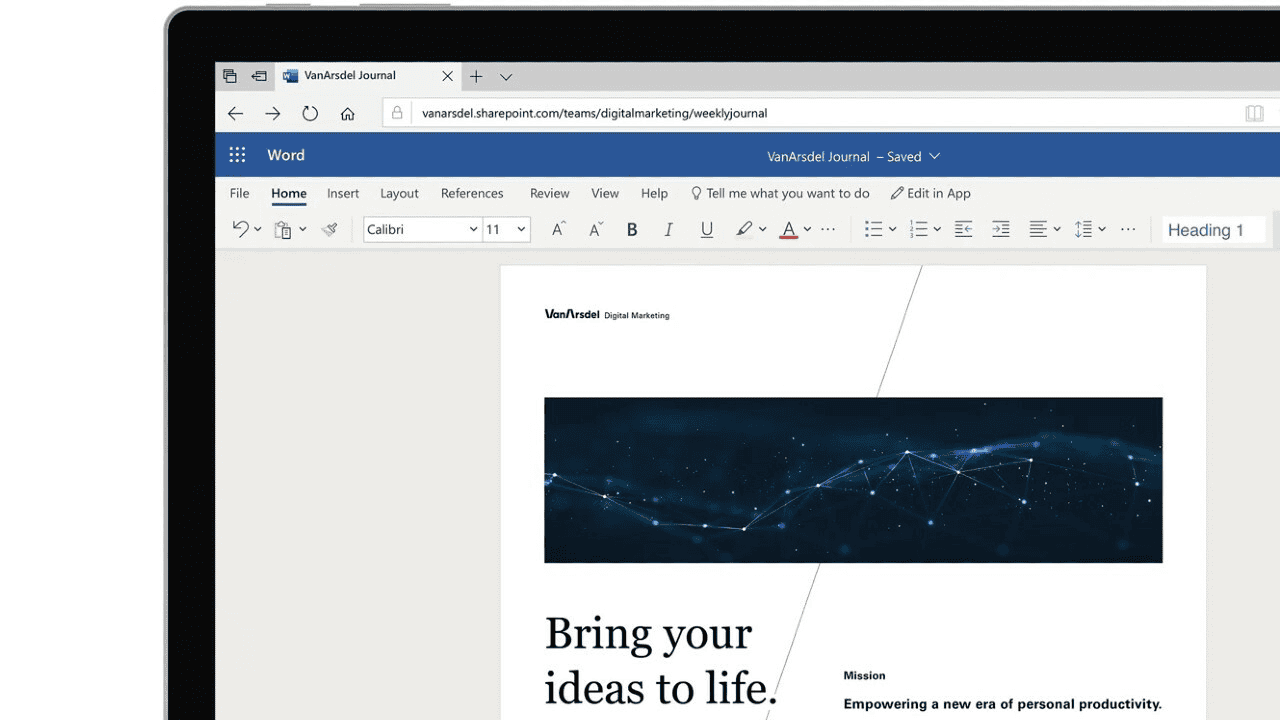Viewport: 1280px width, 720px height.
Task: Open the References tab
Action: click(x=472, y=193)
